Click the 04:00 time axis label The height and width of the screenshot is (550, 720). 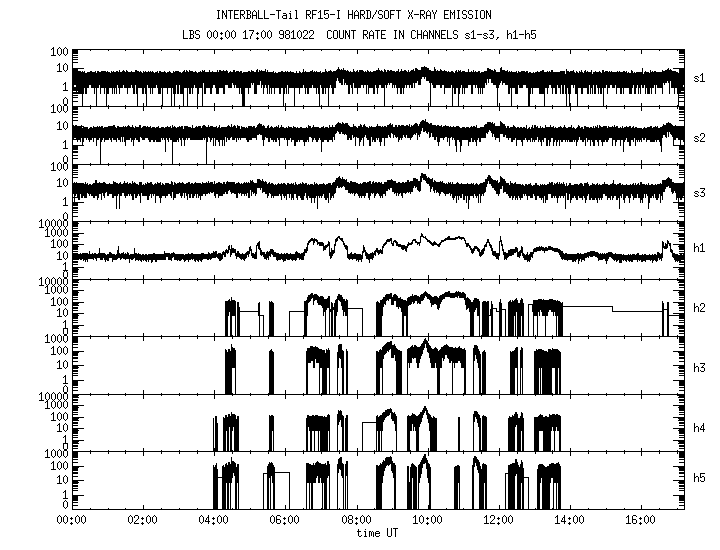(214, 520)
